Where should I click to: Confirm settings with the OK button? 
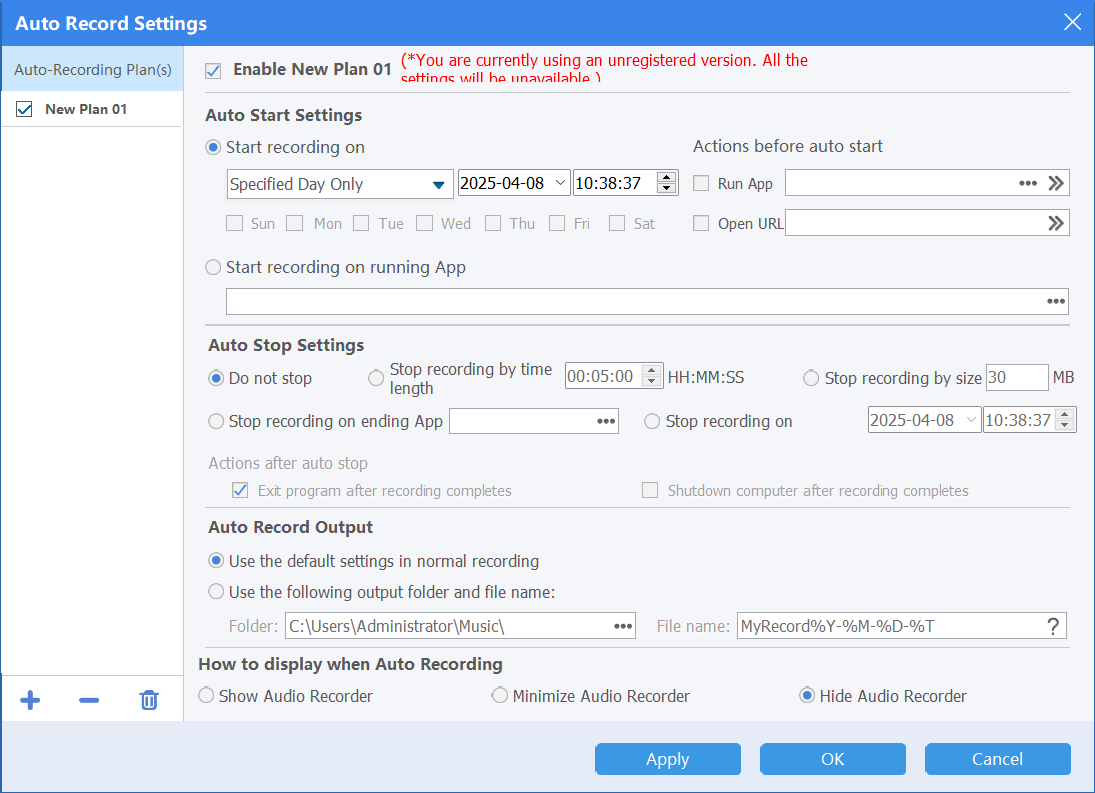pyautogui.click(x=832, y=759)
